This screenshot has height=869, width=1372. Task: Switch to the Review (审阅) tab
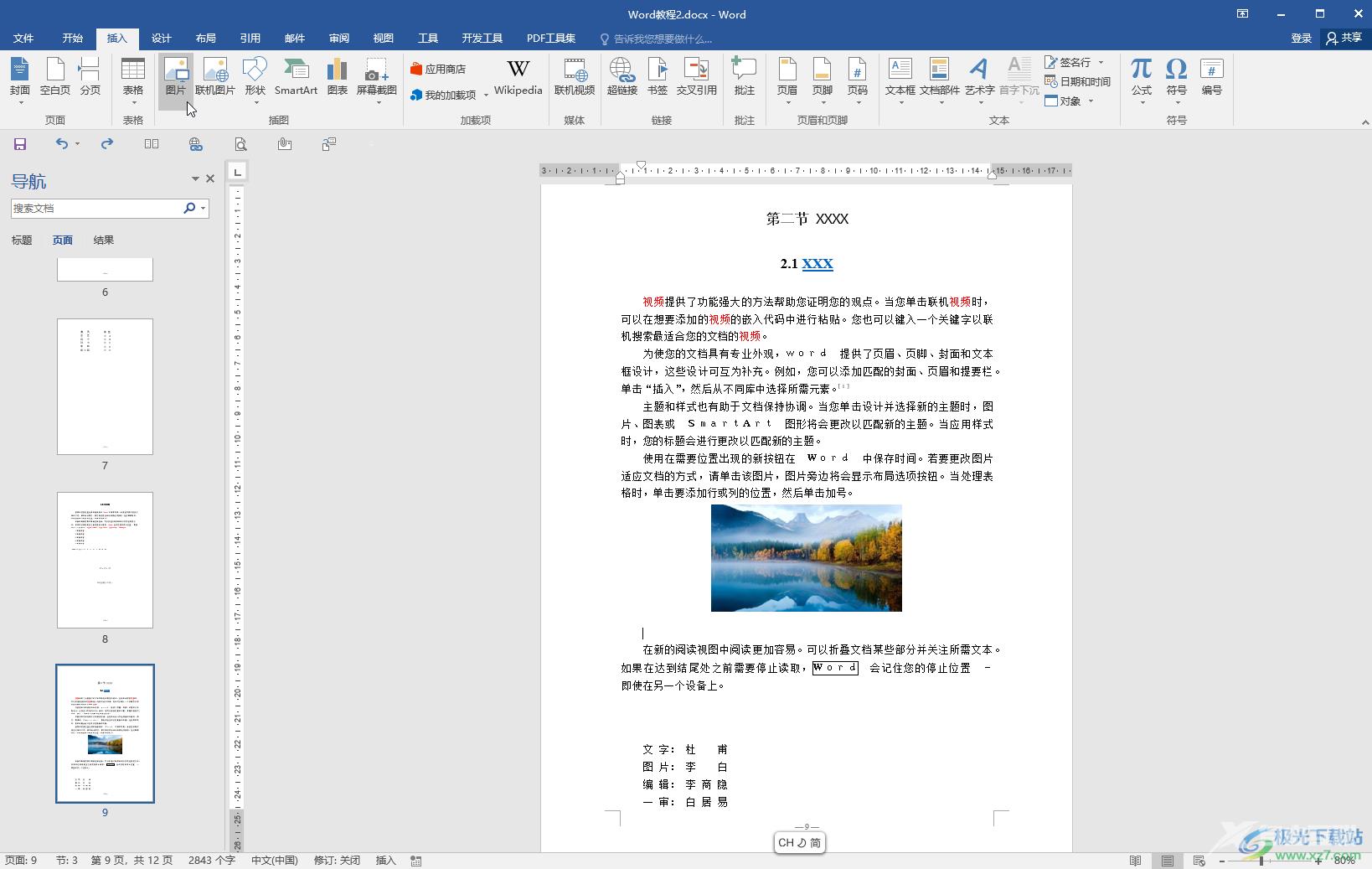(338, 39)
